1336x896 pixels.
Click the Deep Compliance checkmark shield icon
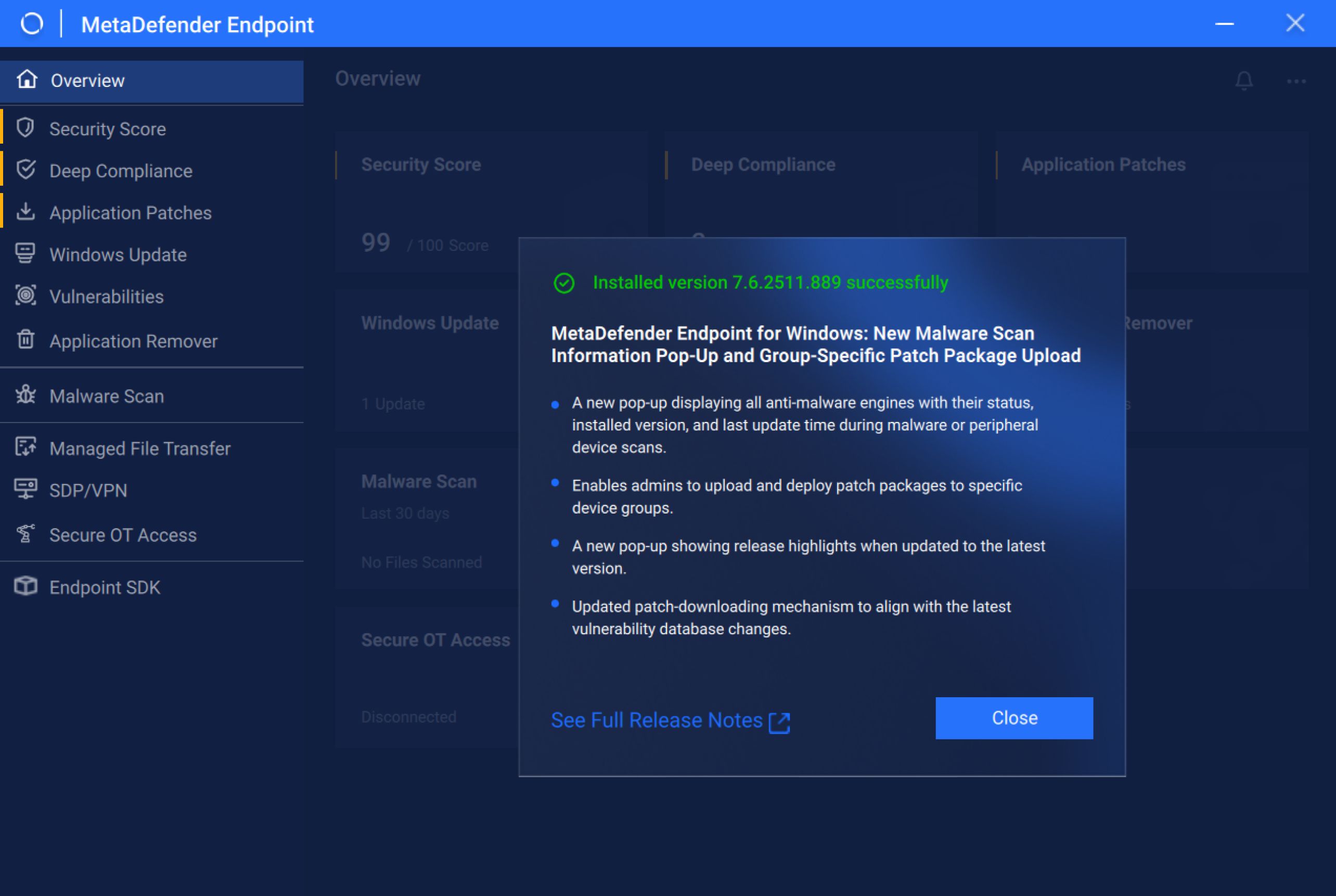click(25, 170)
